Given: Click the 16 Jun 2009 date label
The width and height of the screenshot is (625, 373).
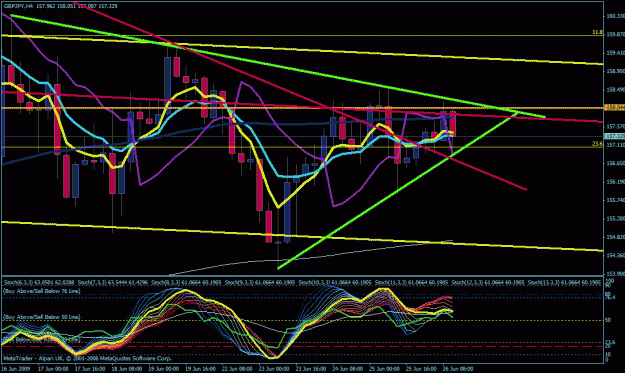Looking at the screenshot, I should (x=16, y=369).
